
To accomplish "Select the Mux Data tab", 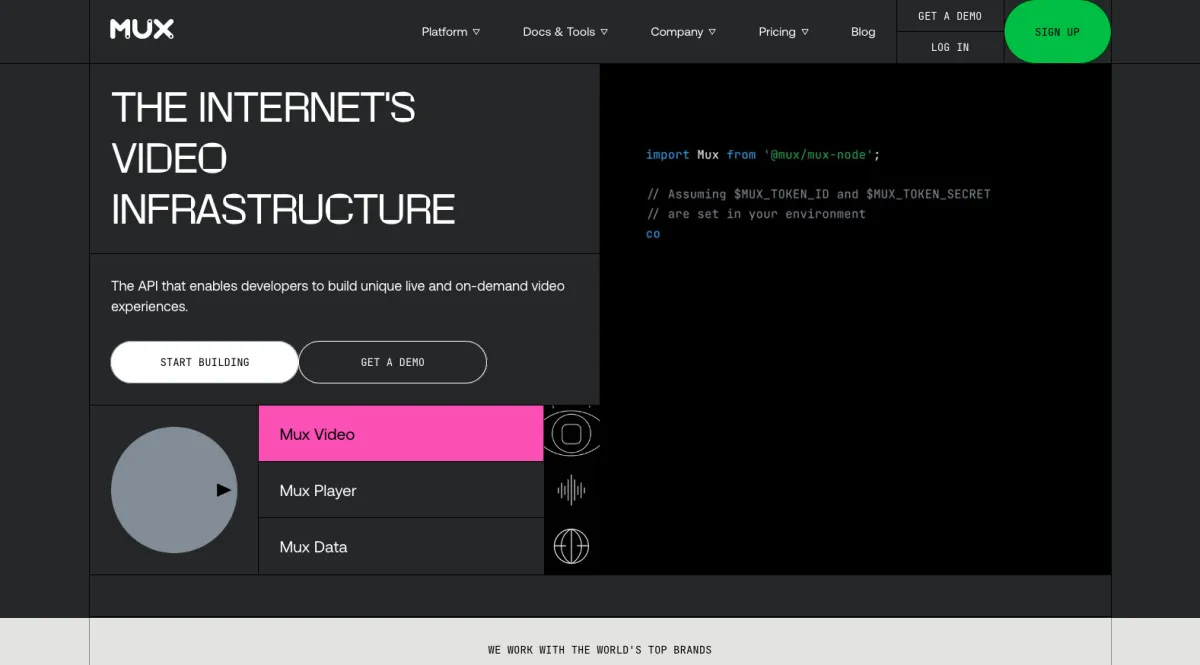I will [x=401, y=547].
